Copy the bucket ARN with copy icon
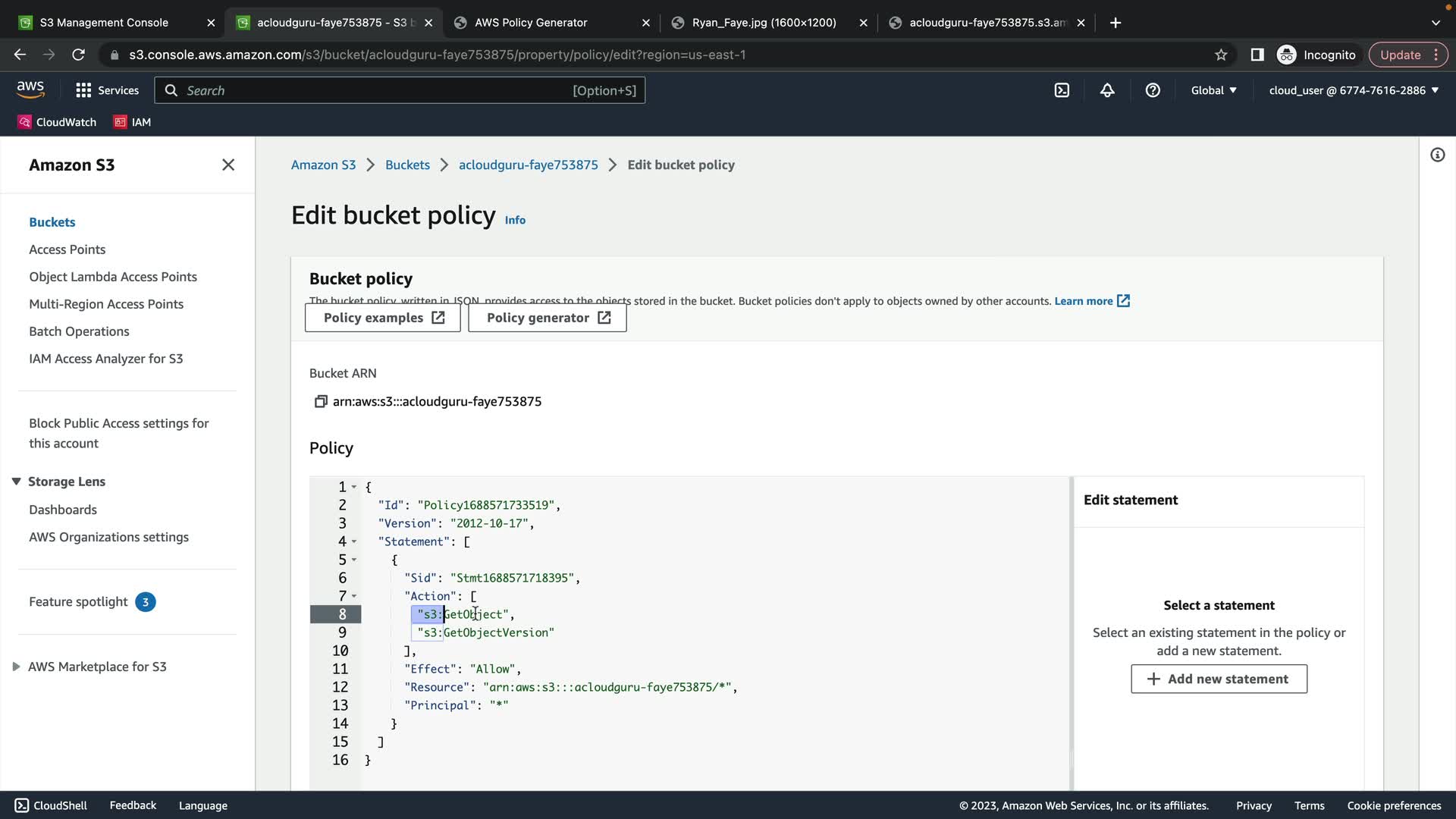The width and height of the screenshot is (1456, 819). 320,401
